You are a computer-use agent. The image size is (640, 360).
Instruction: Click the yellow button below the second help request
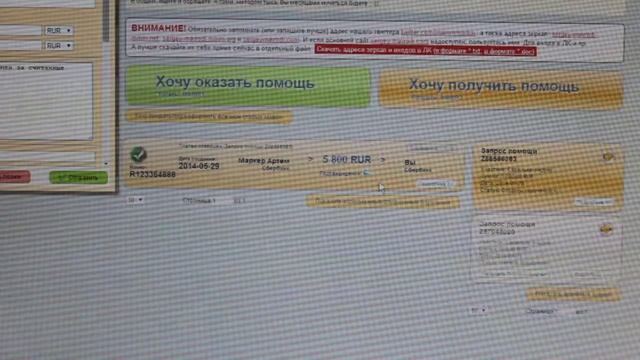point(573,294)
